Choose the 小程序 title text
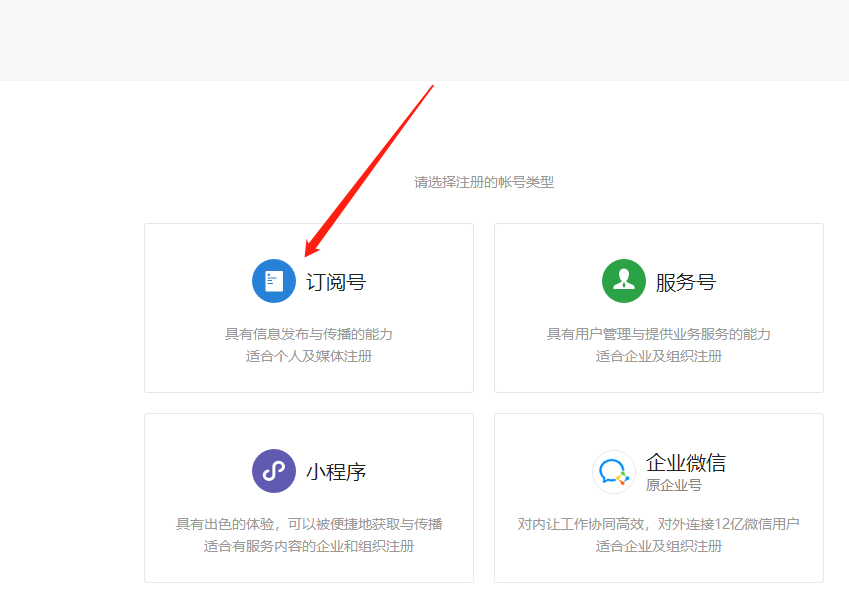Image resolution: width=849 pixels, height=603 pixels. pos(336,472)
